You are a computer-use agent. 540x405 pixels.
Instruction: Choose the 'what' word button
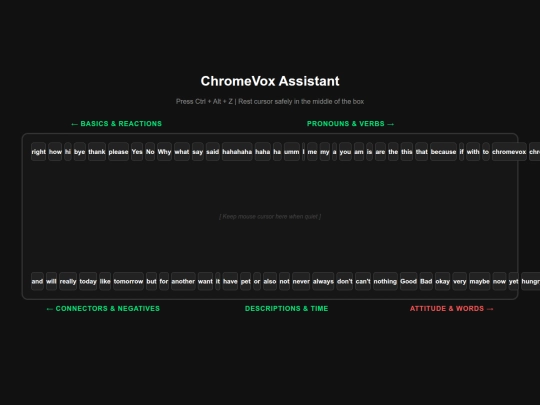coord(182,152)
